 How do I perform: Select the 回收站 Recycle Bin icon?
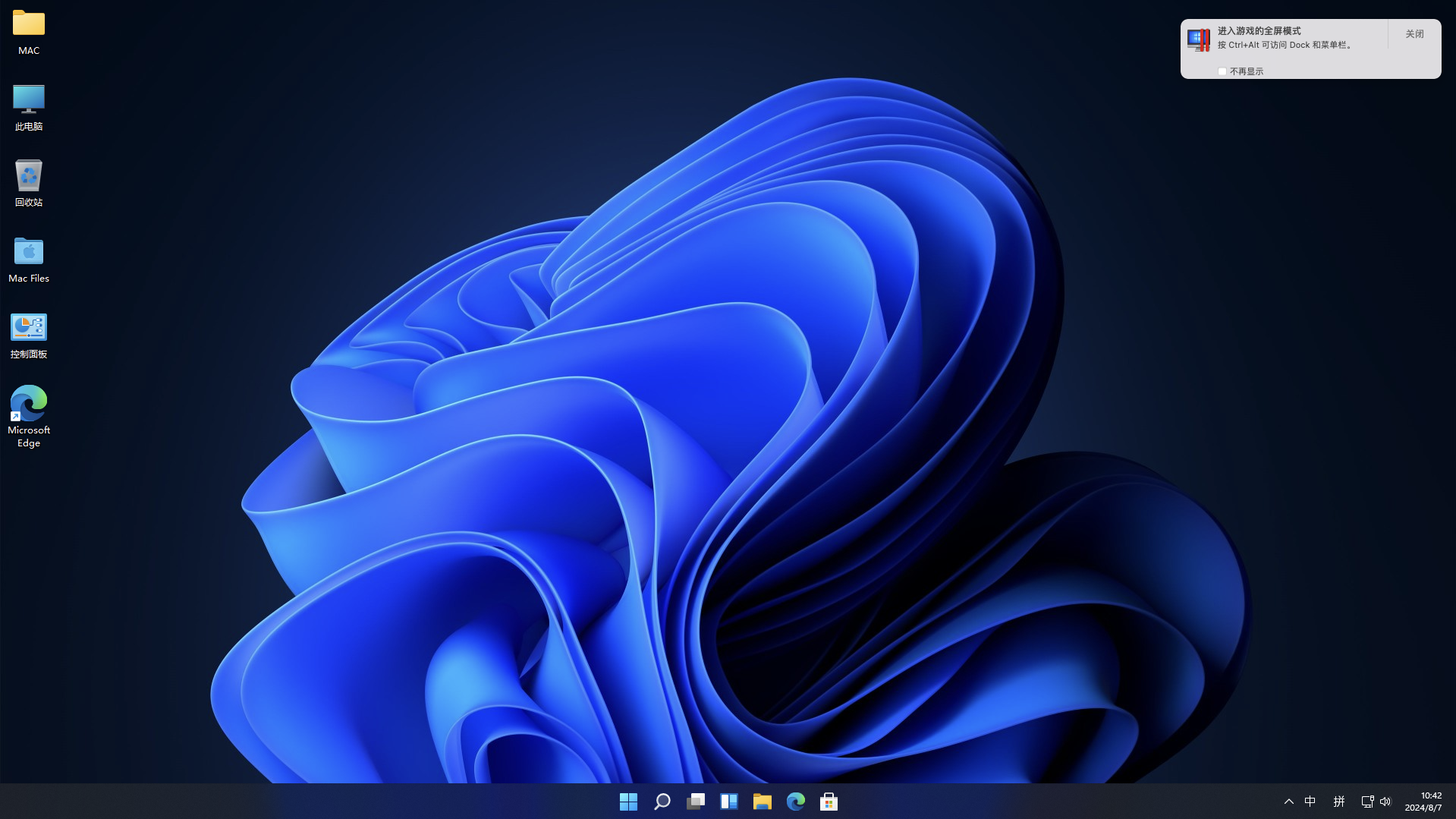pyautogui.click(x=29, y=183)
